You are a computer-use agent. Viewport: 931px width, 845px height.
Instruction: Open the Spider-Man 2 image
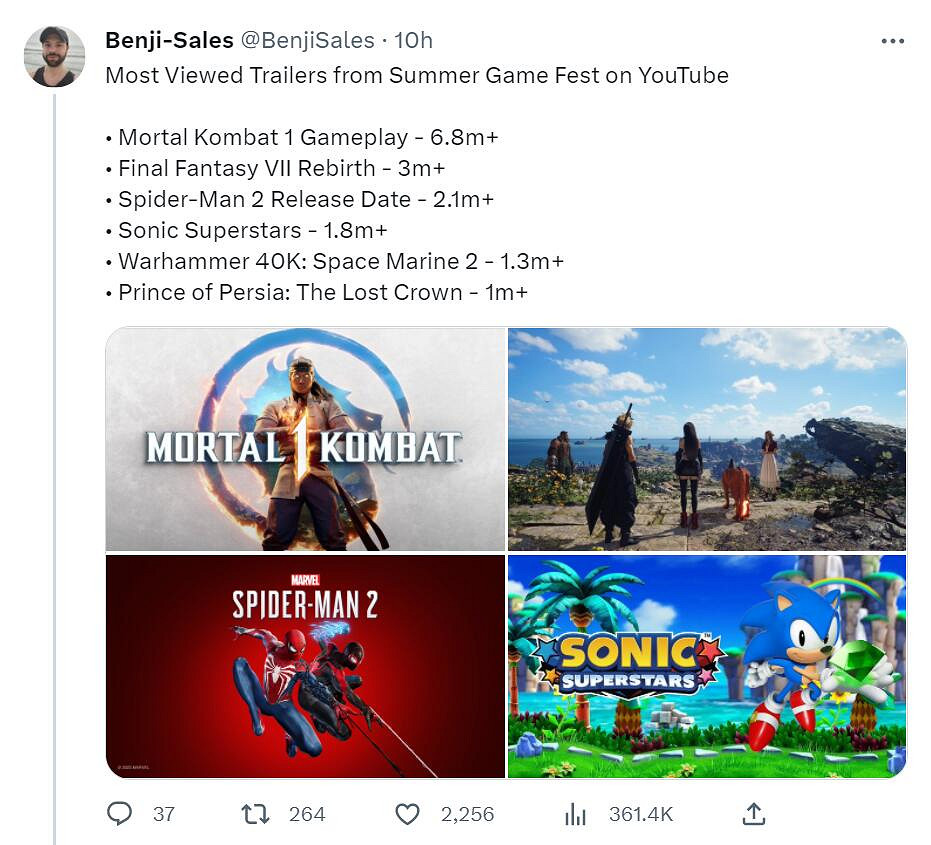pyautogui.click(x=305, y=666)
